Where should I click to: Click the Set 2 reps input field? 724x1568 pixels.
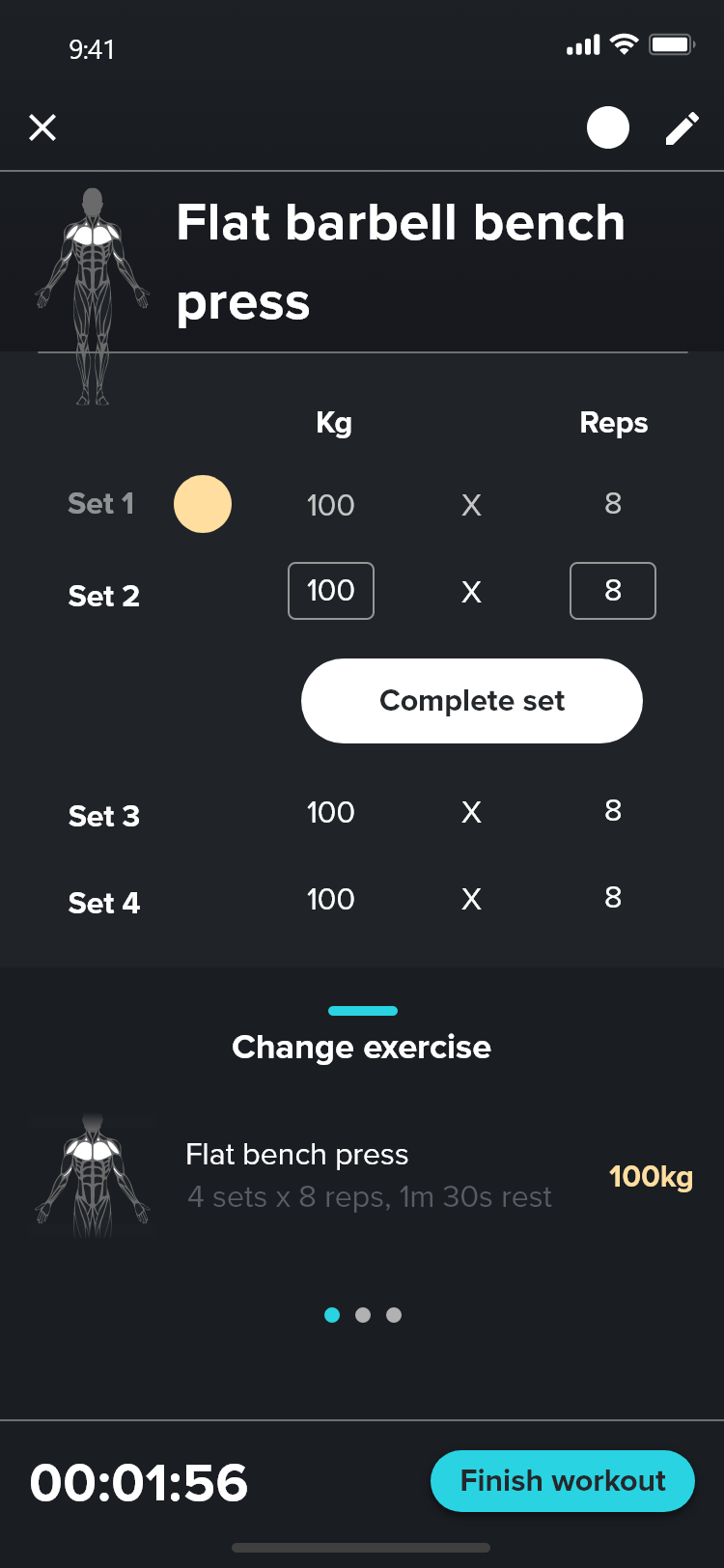pyautogui.click(x=613, y=591)
